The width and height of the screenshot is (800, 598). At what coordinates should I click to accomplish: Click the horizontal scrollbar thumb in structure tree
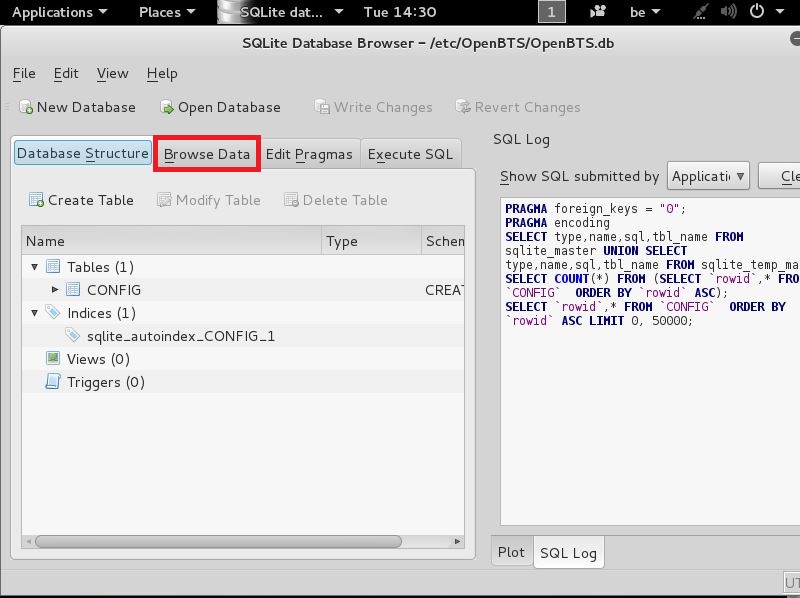coord(218,541)
